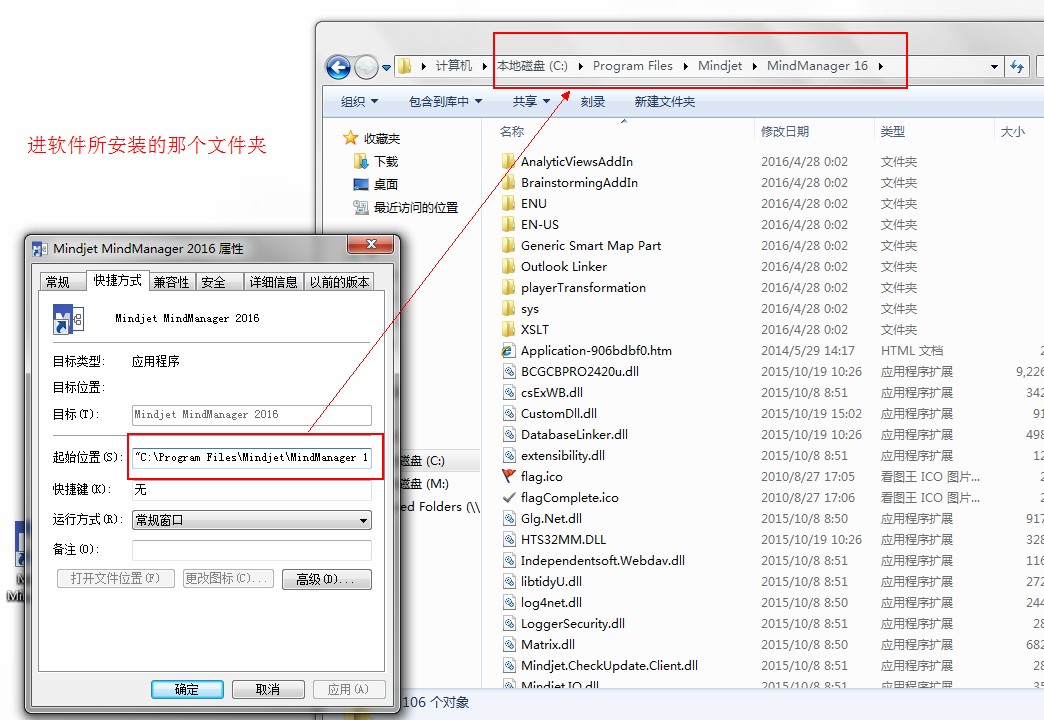Viewport: 1044px width, 720px height.
Task: Click the Program Files breadcrumb
Action: pos(633,65)
